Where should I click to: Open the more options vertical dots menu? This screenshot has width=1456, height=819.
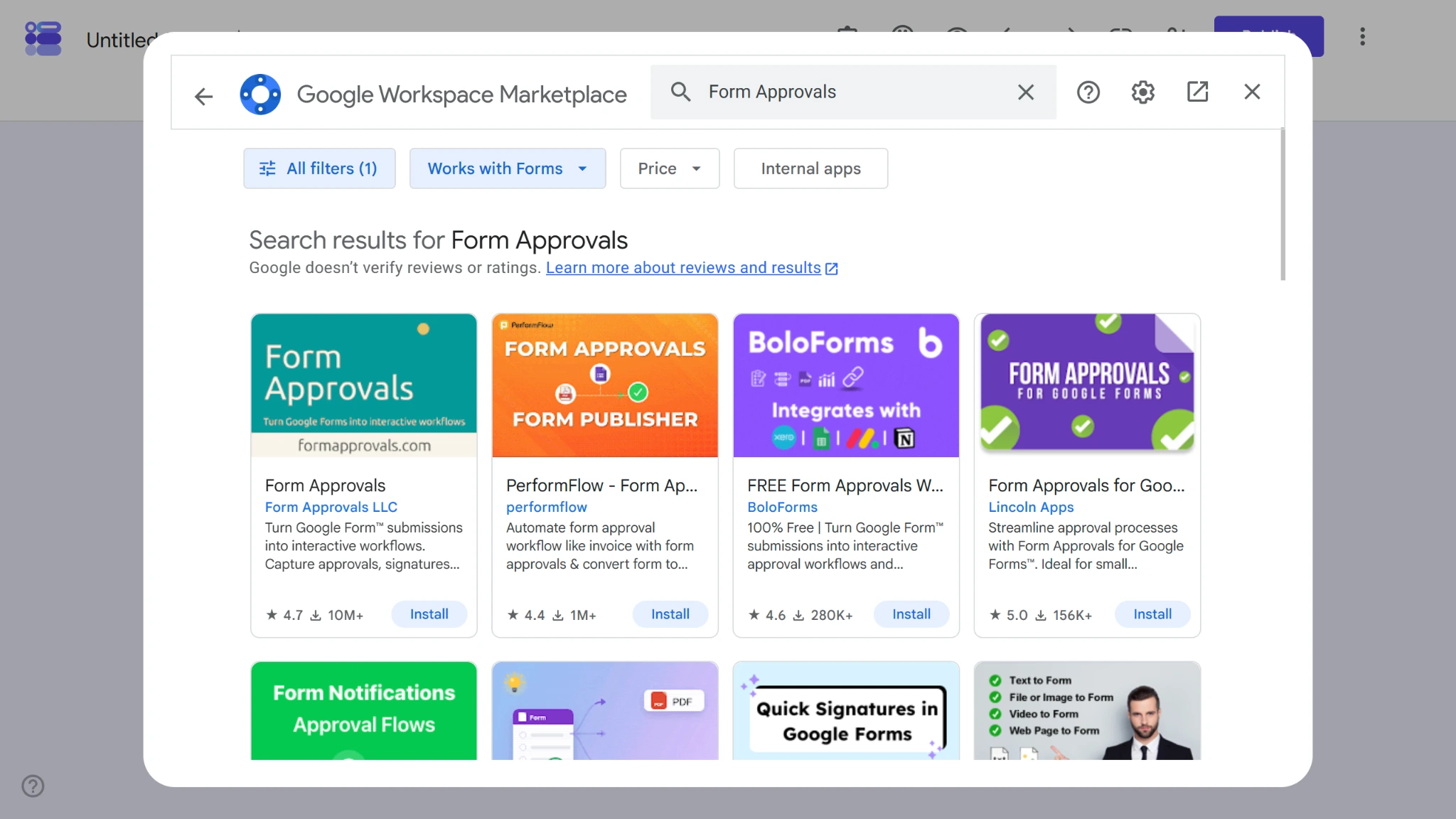[x=1362, y=37]
